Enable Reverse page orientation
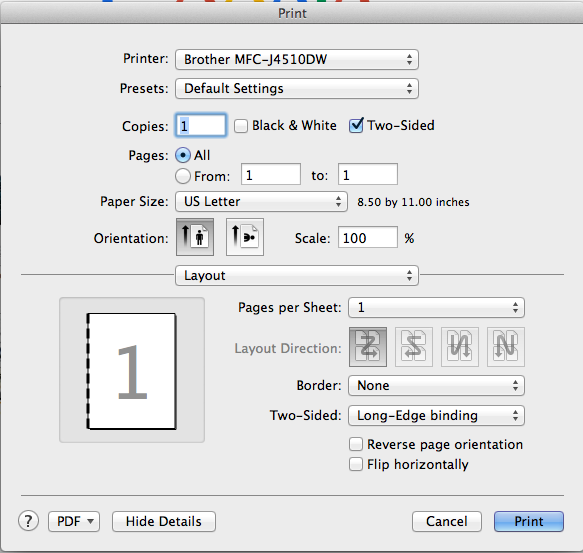Image resolution: width=583 pixels, height=553 pixels. [x=356, y=444]
